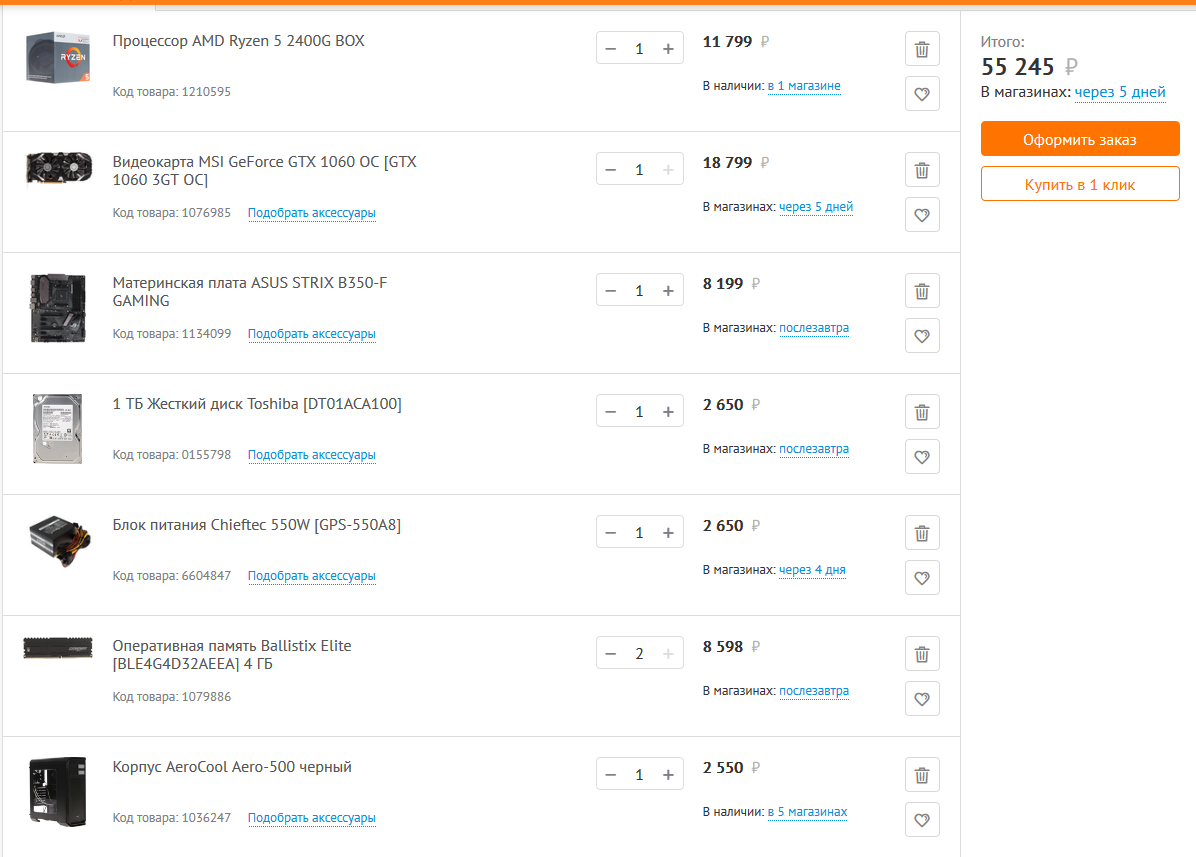The height and width of the screenshot is (857, 1196).
Task: Open Подобрать аксессуары for Chieftec power supply
Action: [311, 576]
